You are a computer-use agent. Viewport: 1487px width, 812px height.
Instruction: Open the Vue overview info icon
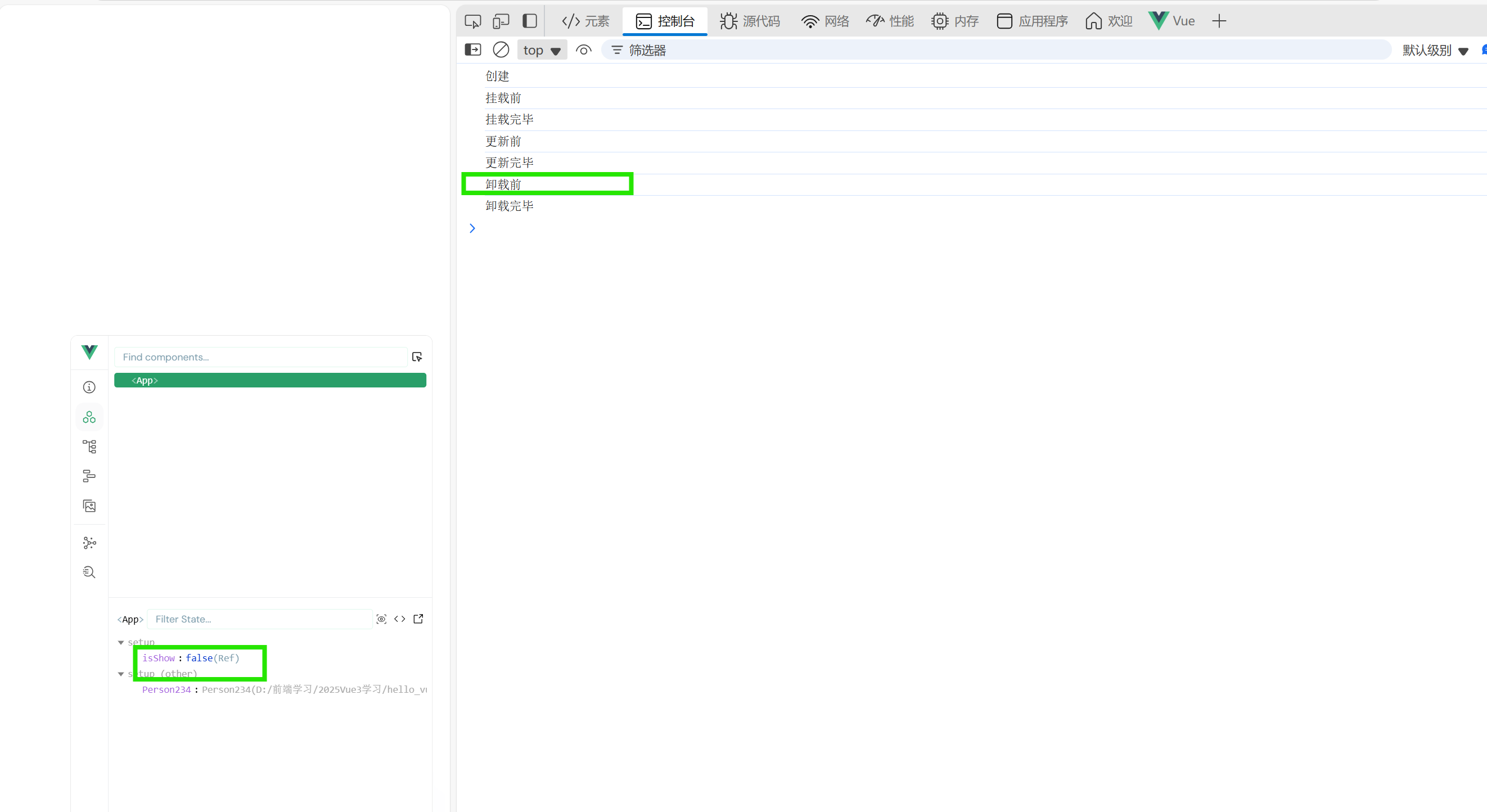coord(89,387)
